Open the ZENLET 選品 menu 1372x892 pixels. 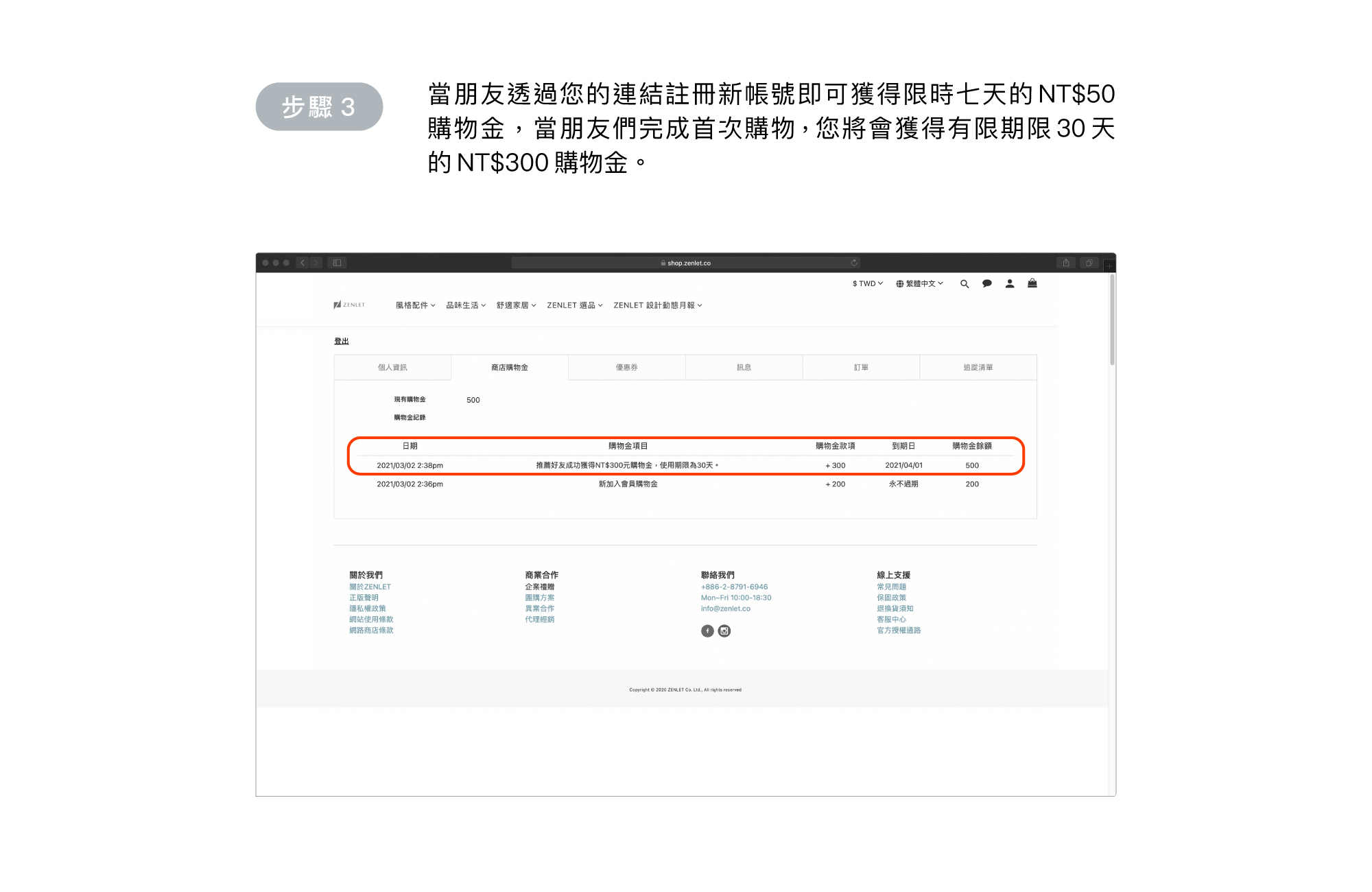pyautogui.click(x=574, y=305)
